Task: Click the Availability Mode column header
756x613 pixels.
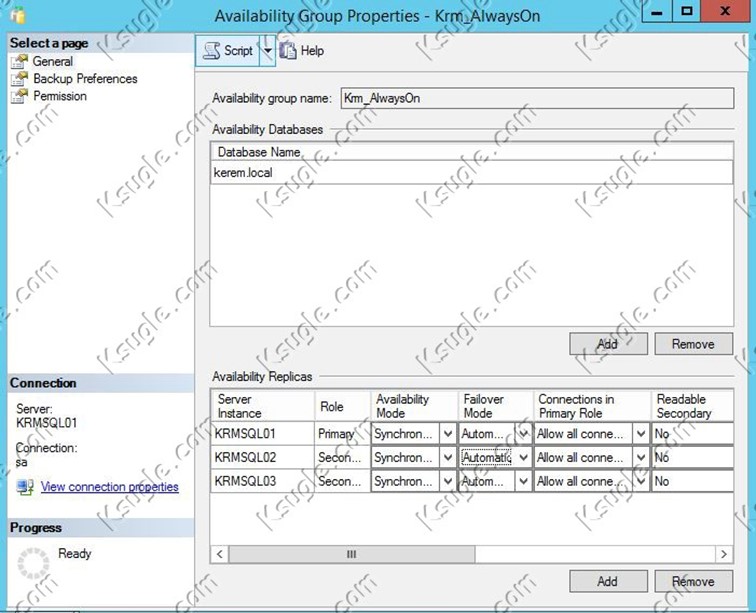Action: click(x=414, y=406)
